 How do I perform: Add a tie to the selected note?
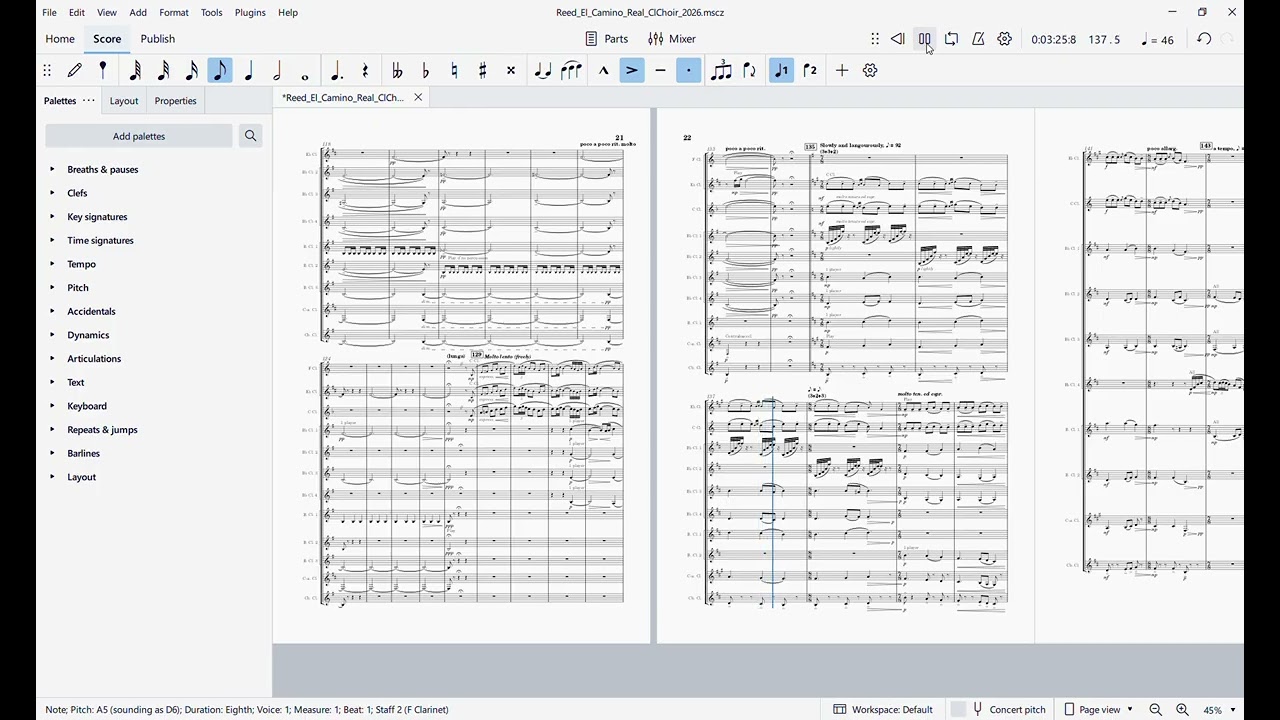[543, 70]
